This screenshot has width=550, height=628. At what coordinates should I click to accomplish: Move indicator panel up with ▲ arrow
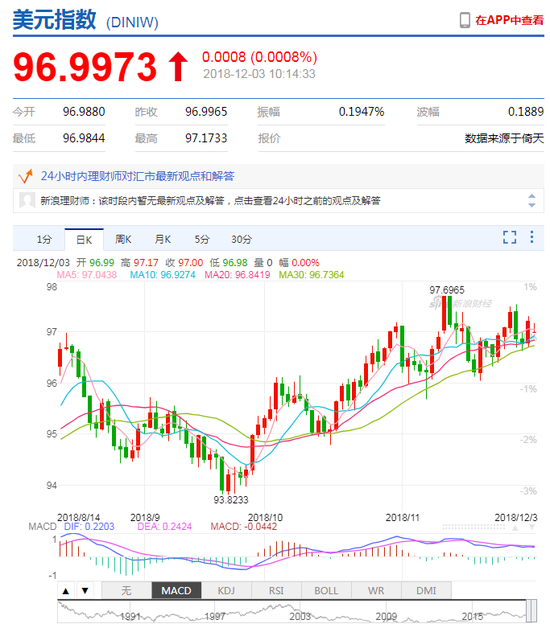coord(66,590)
